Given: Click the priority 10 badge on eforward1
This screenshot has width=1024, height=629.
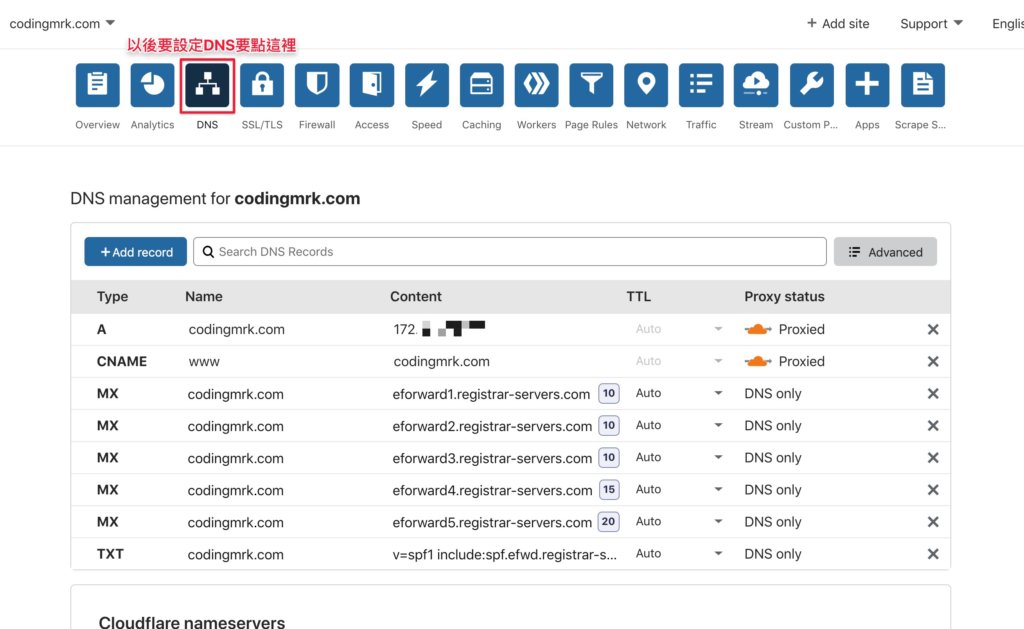Looking at the screenshot, I should point(609,393).
